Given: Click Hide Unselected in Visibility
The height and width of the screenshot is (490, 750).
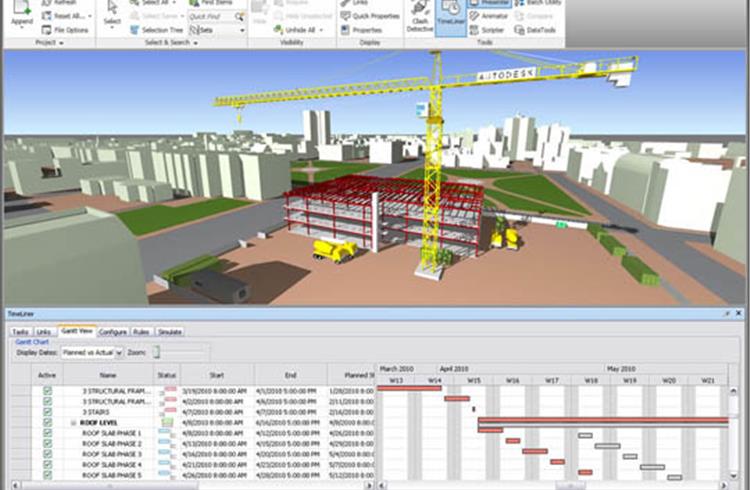Looking at the screenshot, I should pyautogui.click(x=303, y=16).
